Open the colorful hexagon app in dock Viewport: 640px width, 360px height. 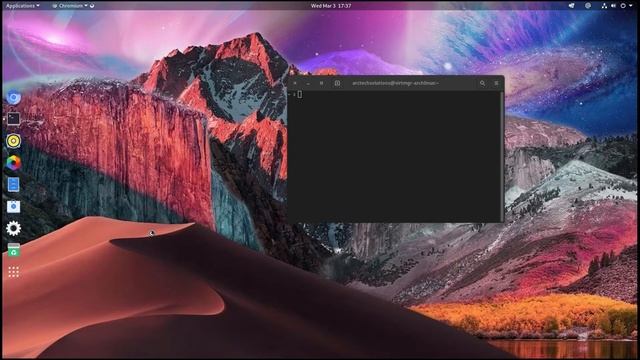pos(13,163)
